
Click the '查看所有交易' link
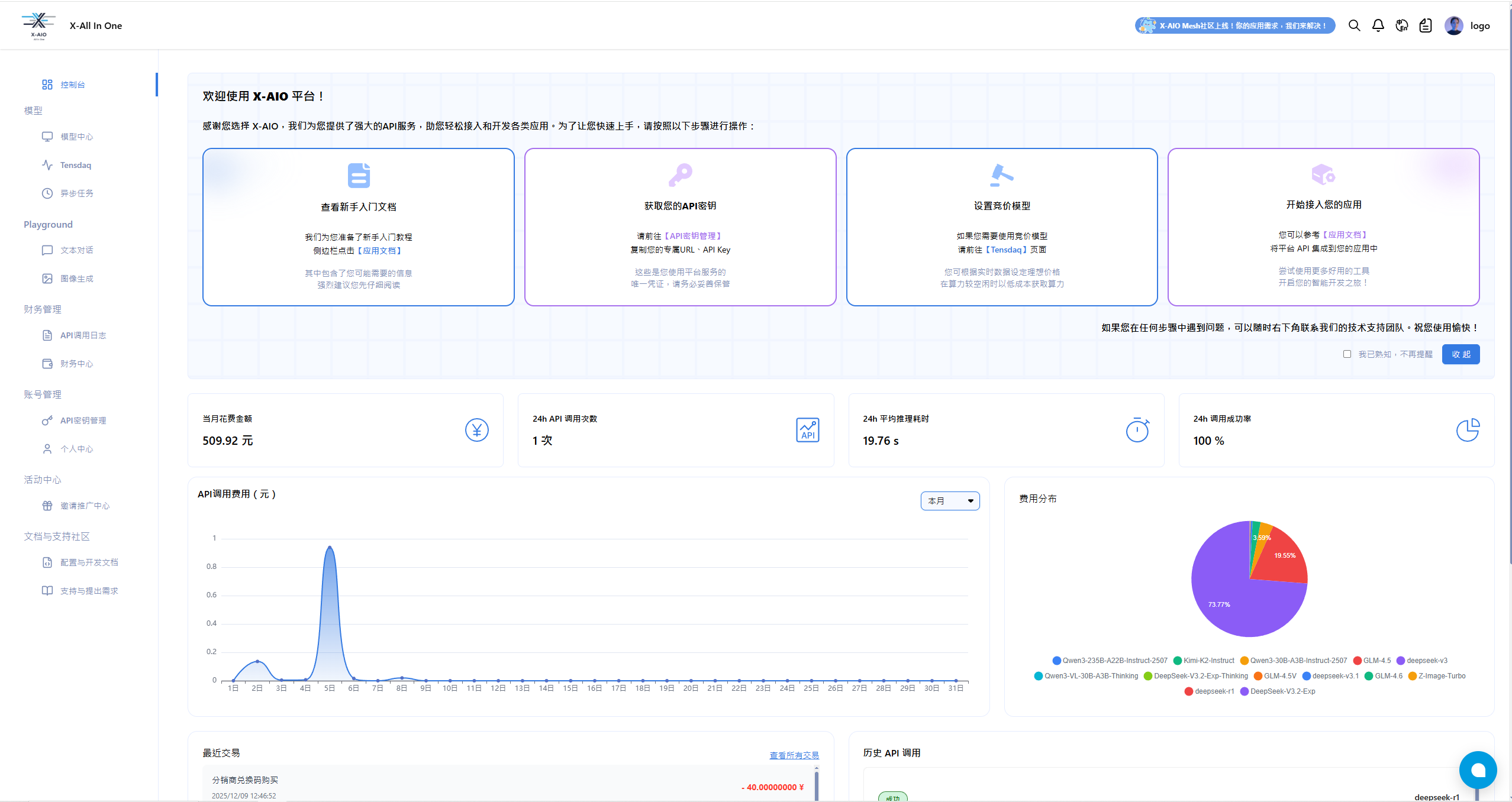click(x=794, y=755)
